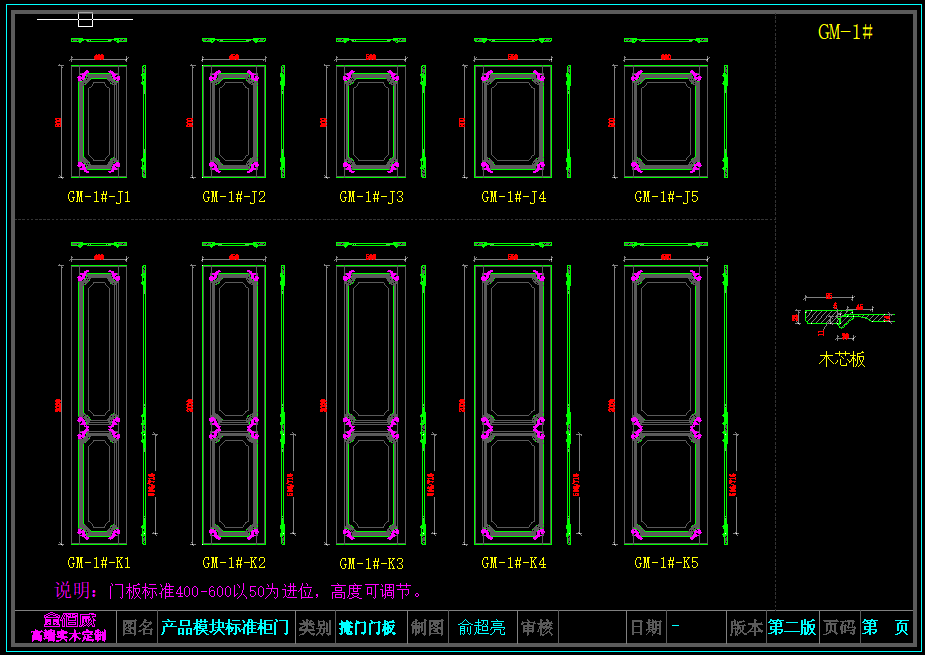The height and width of the screenshot is (655, 925).
Task: Click the 木芯板 label text
Action: pos(842,359)
